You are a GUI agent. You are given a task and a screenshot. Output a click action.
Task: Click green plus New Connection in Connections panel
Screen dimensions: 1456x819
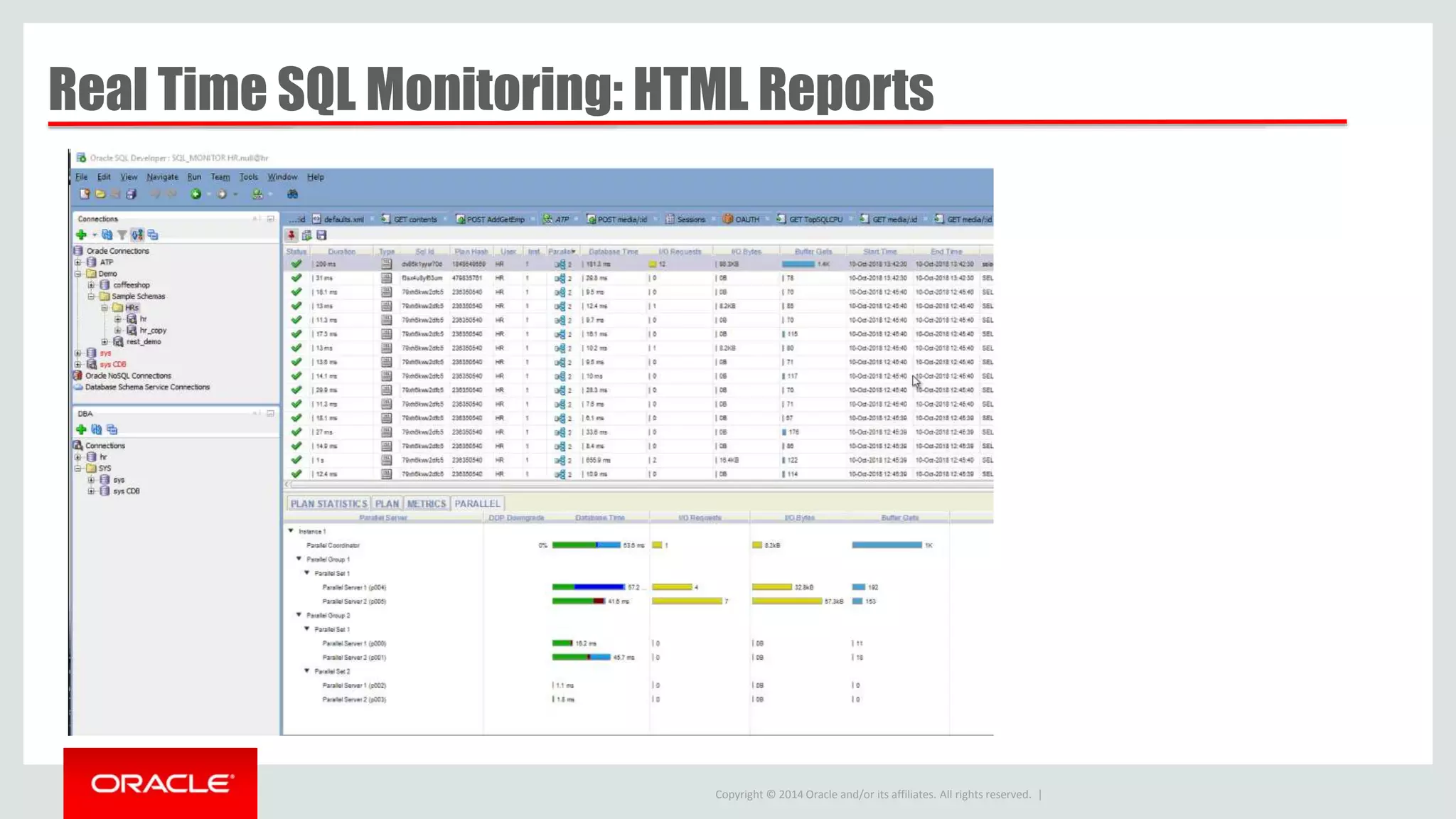(x=81, y=235)
